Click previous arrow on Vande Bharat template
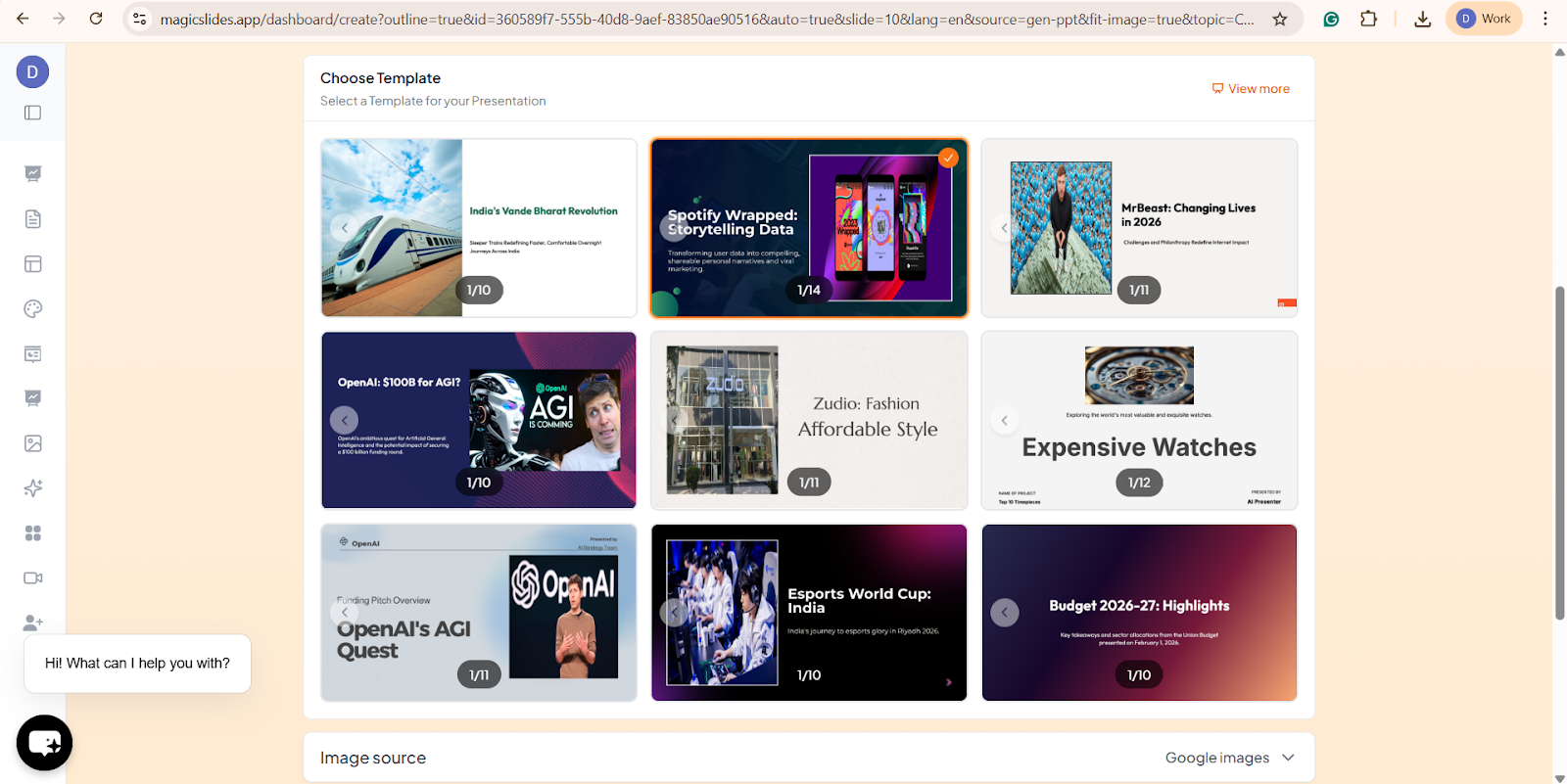 [x=344, y=228]
